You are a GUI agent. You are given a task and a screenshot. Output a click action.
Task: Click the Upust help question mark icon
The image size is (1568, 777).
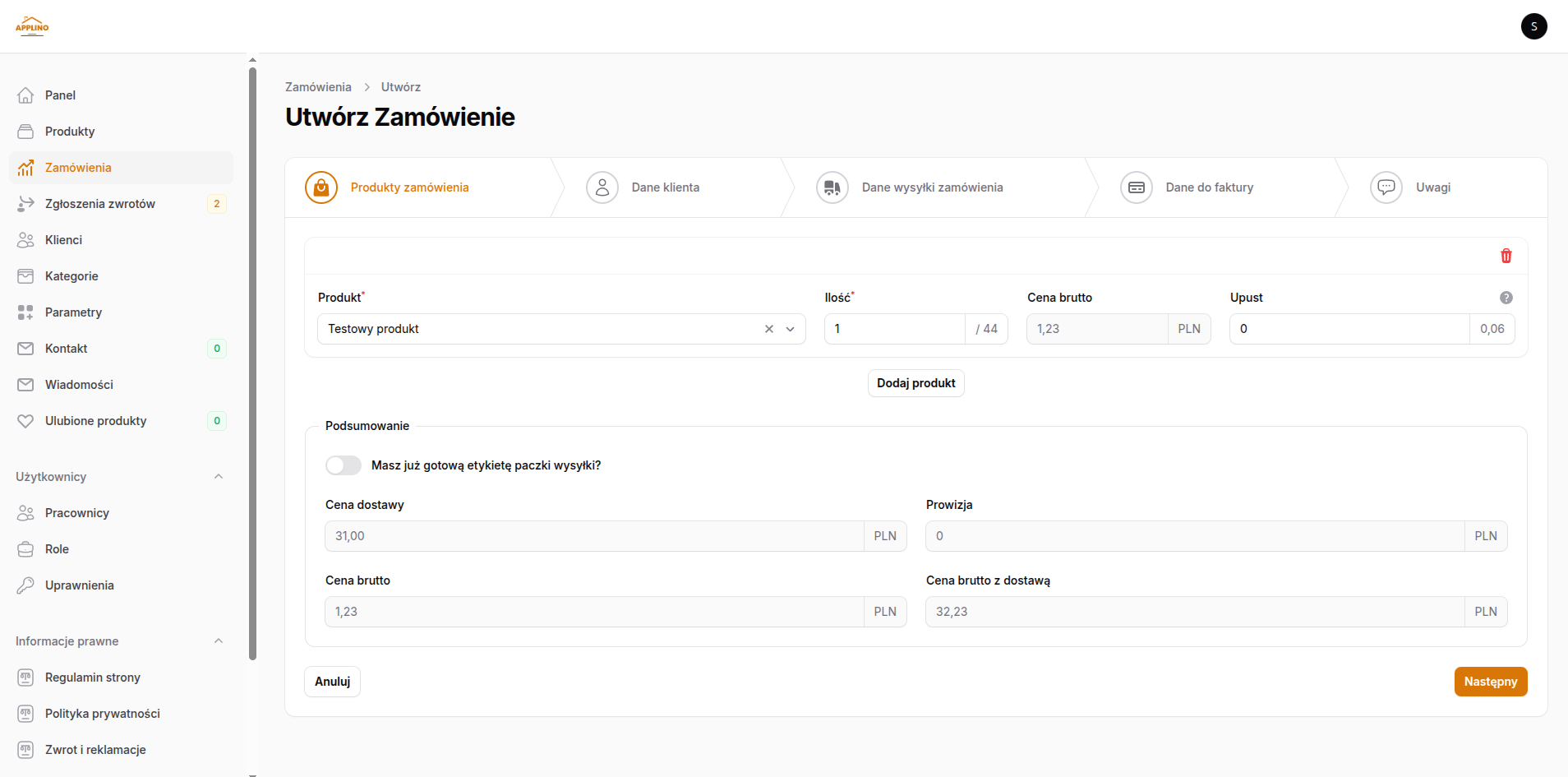(x=1506, y=298)
